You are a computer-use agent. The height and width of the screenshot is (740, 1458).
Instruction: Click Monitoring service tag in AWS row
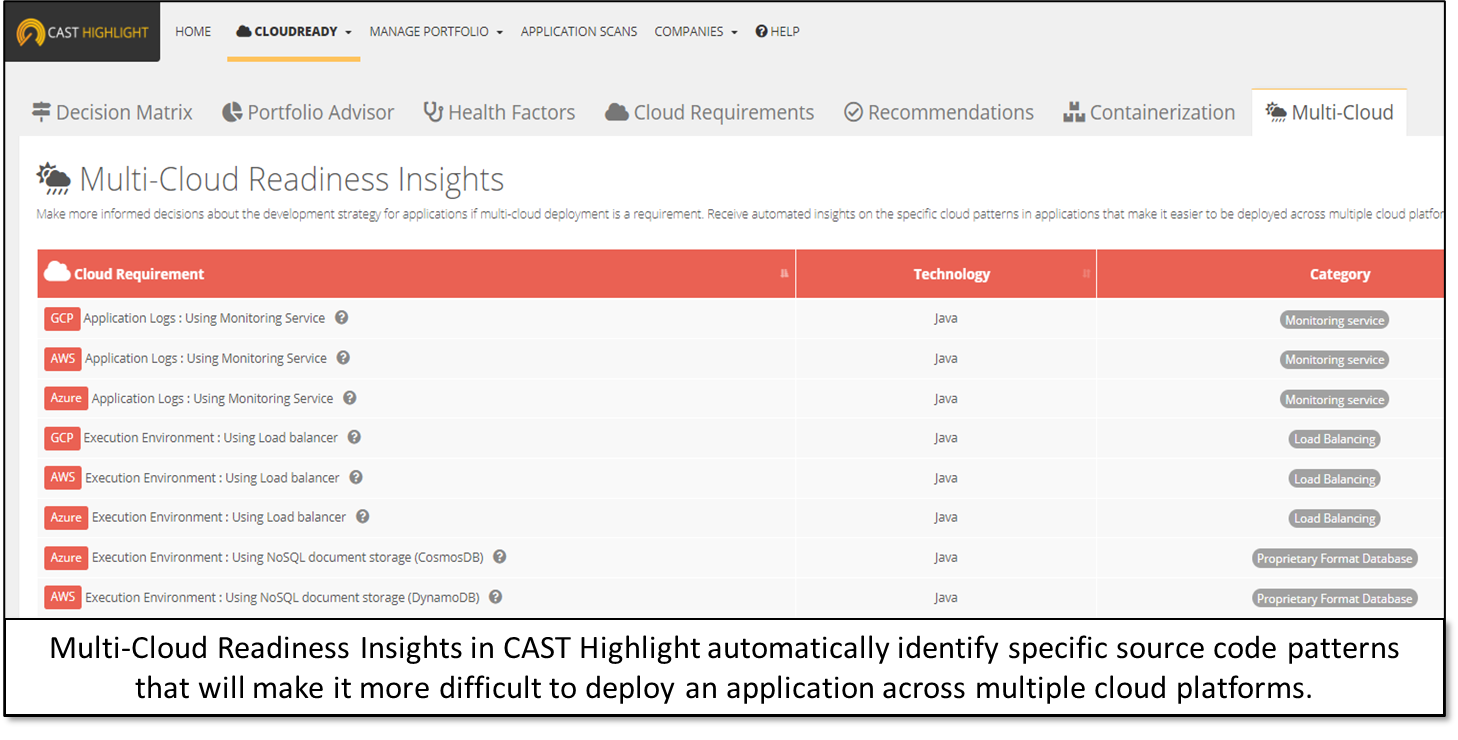pyautogui.click(x=1335, y=359)
